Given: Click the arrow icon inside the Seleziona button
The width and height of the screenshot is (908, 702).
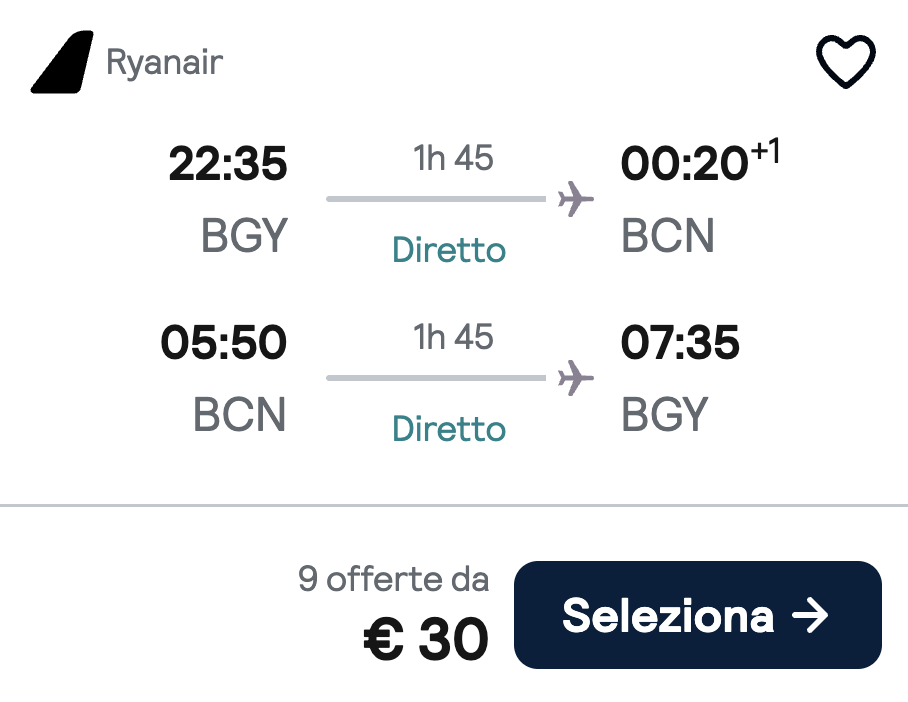Looking at the screenshot, I should tap(812, 615).
